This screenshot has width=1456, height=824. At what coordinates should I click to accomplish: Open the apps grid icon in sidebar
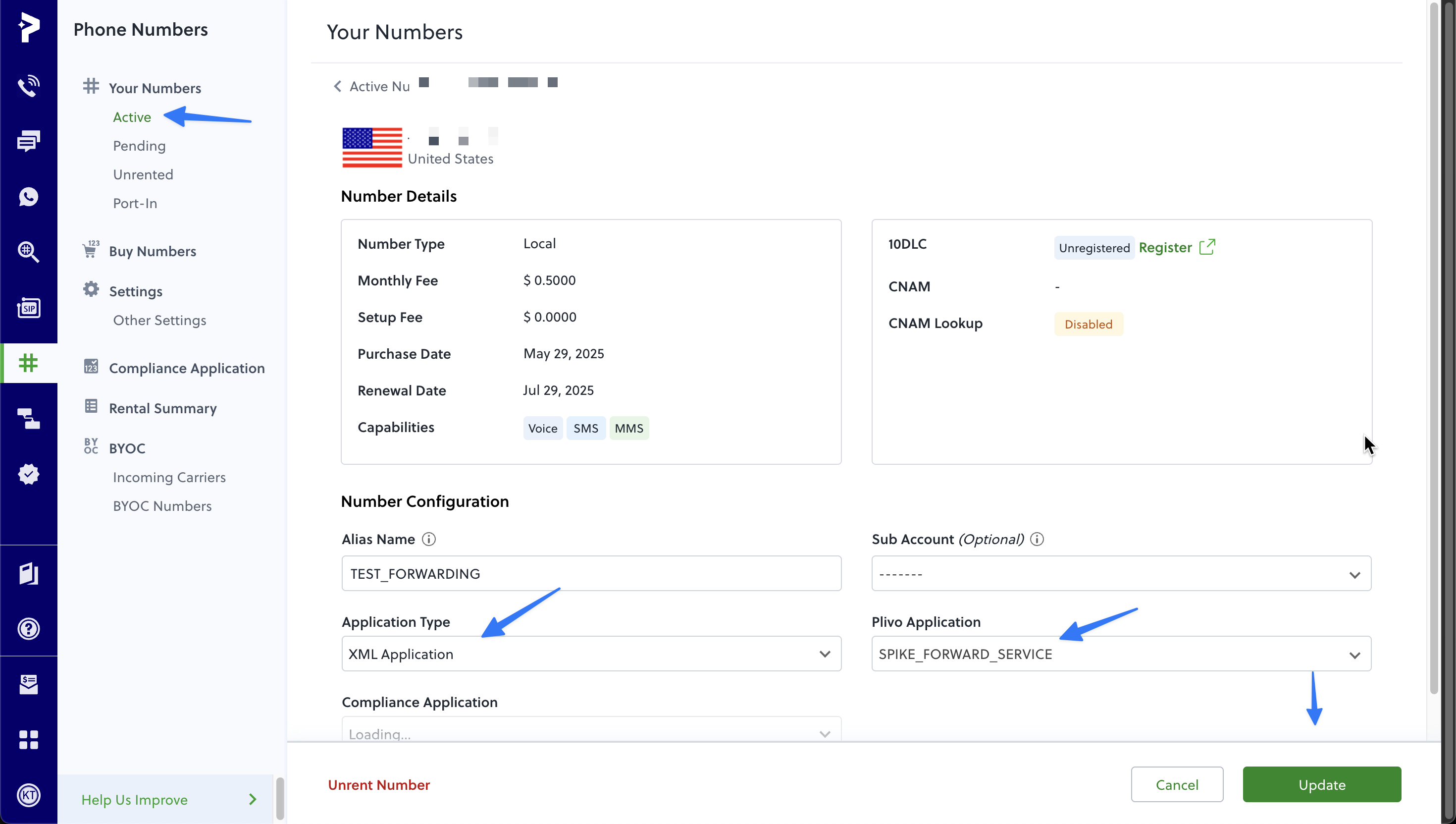(x=28, y=740)
